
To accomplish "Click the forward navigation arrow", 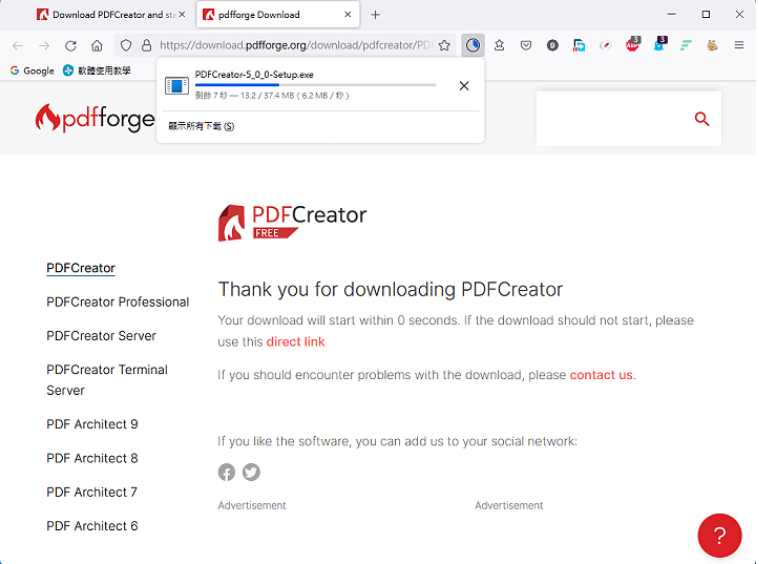I will tap(44, 46).
